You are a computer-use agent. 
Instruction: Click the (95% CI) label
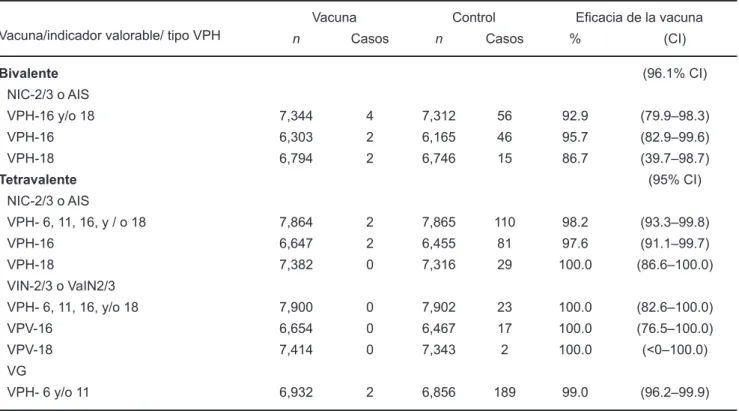click(674, 180)
